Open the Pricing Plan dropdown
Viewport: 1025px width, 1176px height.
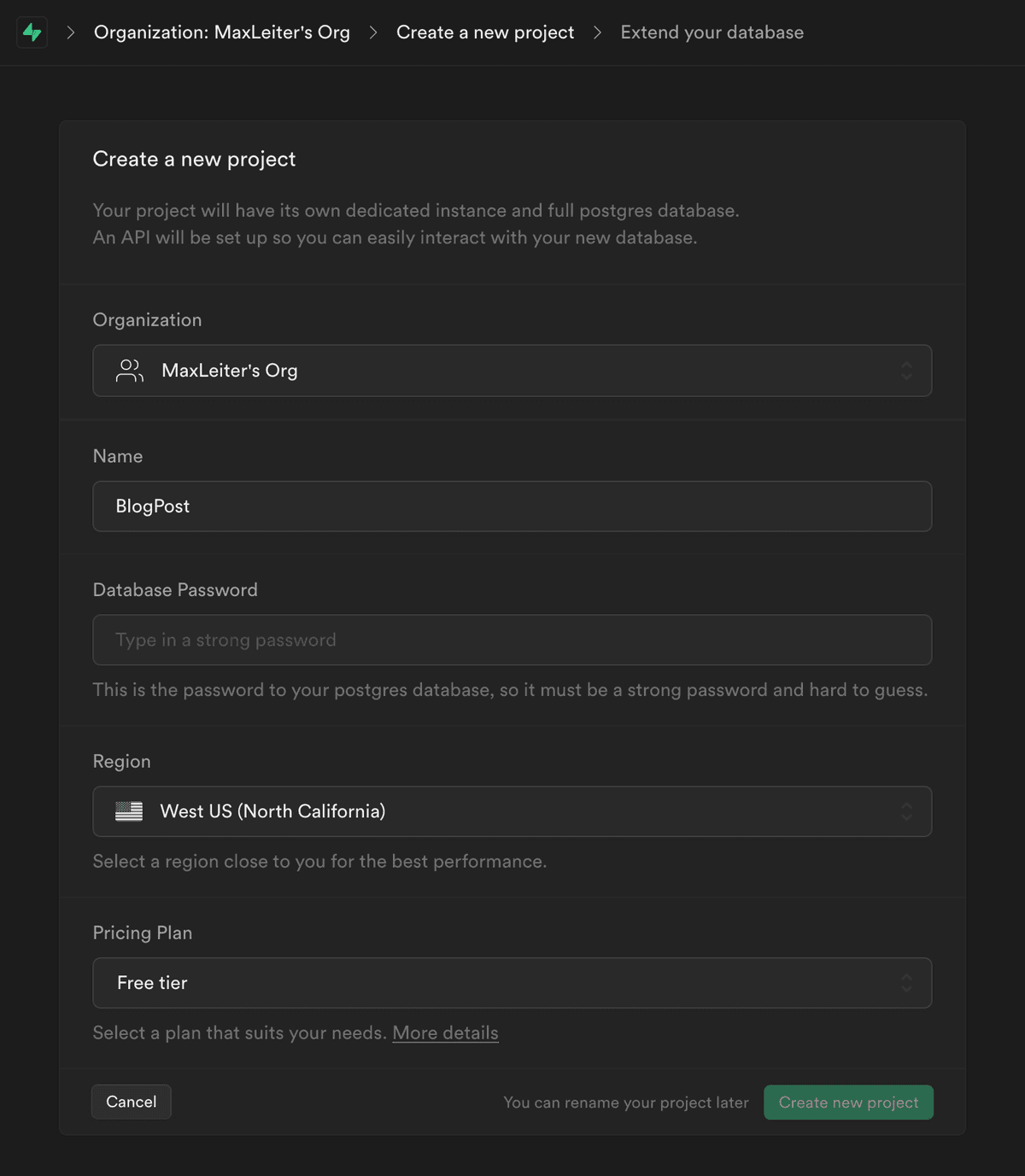(x=512, y=983)
